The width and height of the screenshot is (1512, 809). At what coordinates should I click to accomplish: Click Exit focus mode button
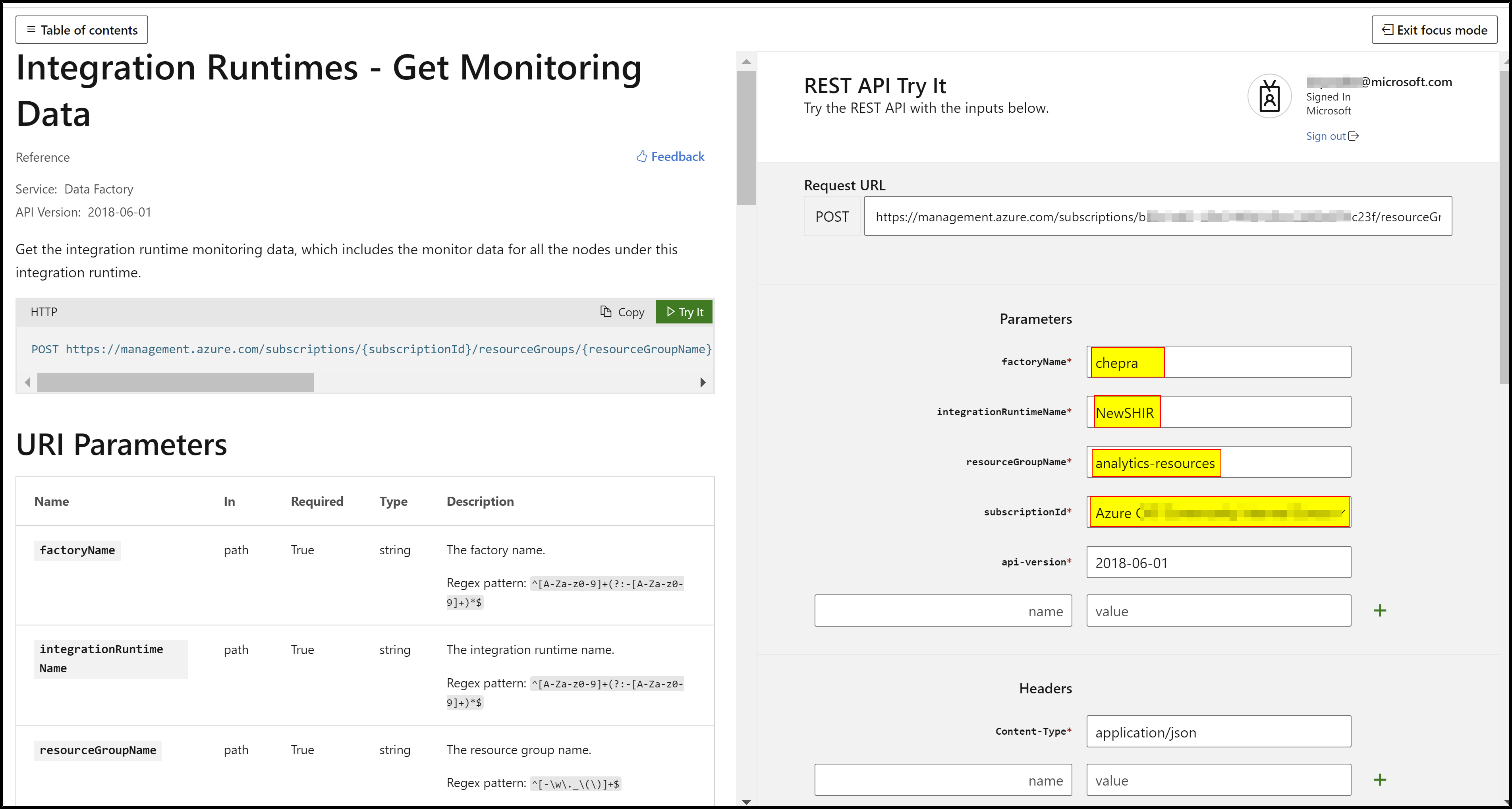pos(1434,30)
